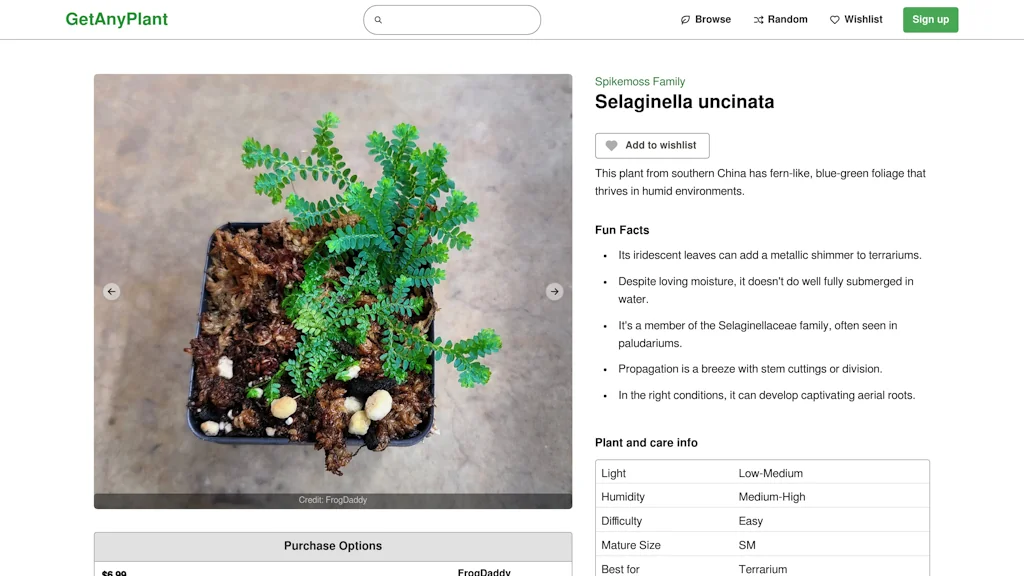The image size is (1024, 576).
Task: Click the Sign up button
Action: click(x=930, y=19)
